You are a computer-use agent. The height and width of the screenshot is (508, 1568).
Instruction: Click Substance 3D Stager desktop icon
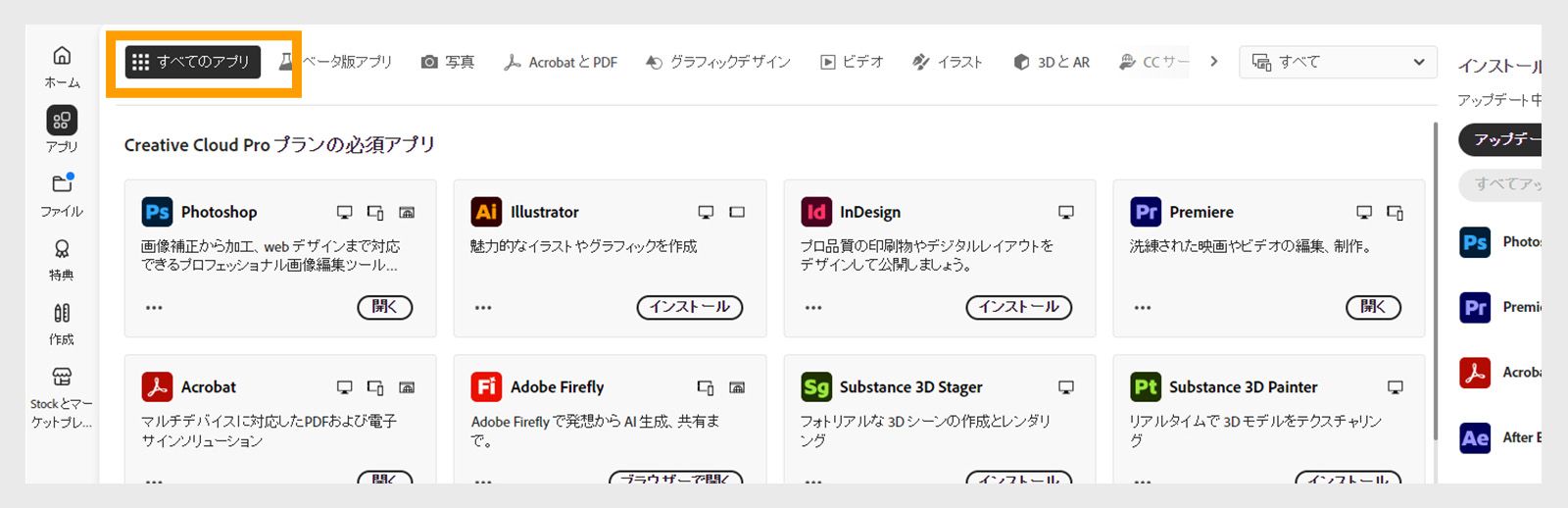pyautogui.click(x=1066, y=387)
